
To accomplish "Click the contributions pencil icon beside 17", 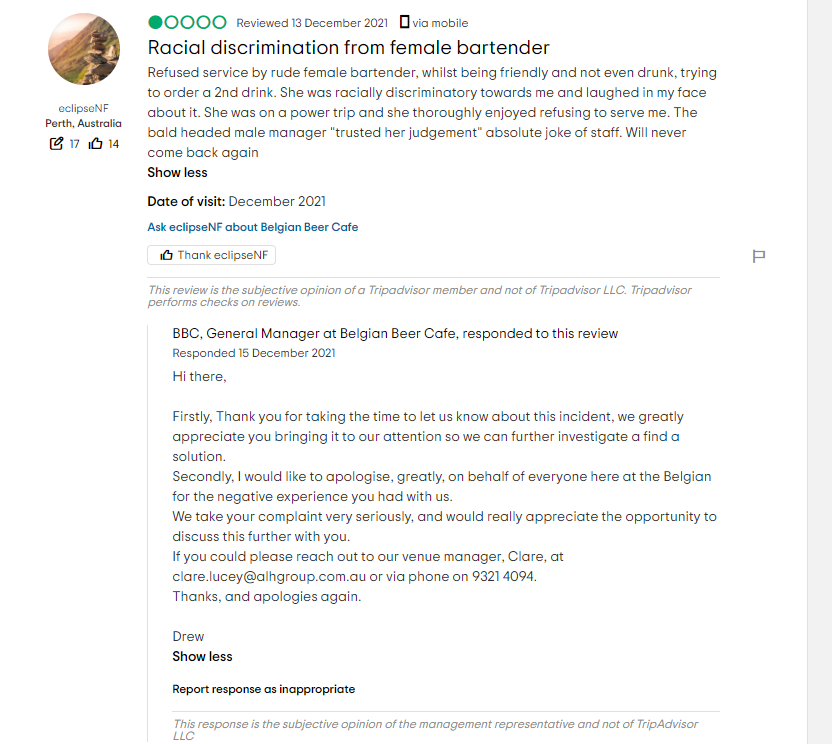I will pos(56,144).
